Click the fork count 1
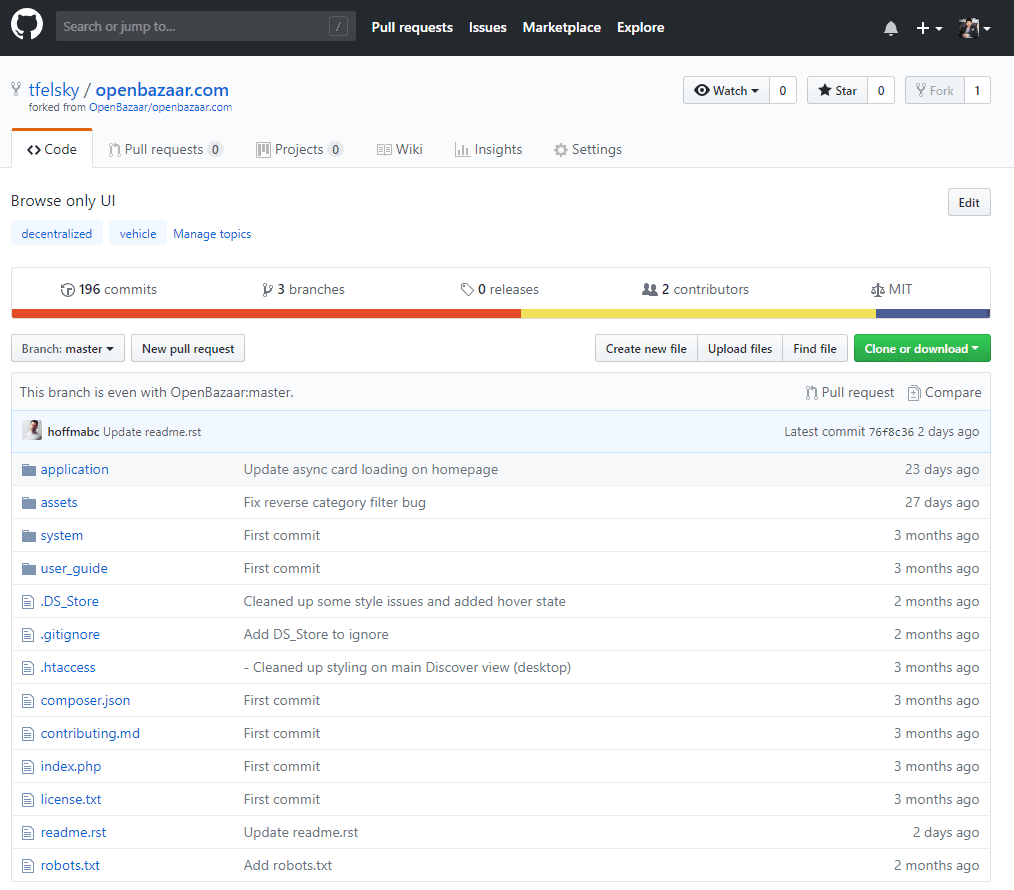Screen dimensions: 1014x890 [977, 91]
